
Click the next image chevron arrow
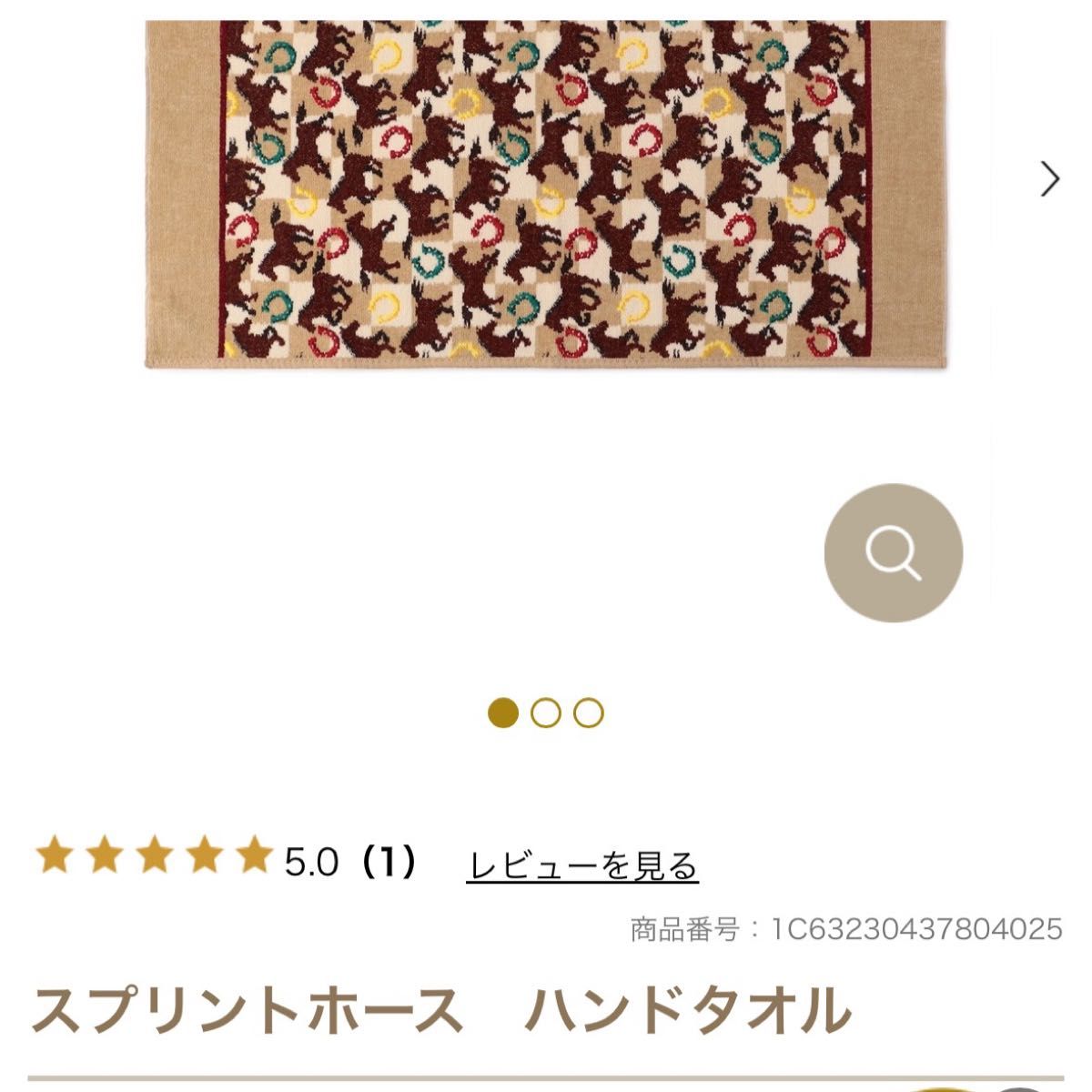1050,178
